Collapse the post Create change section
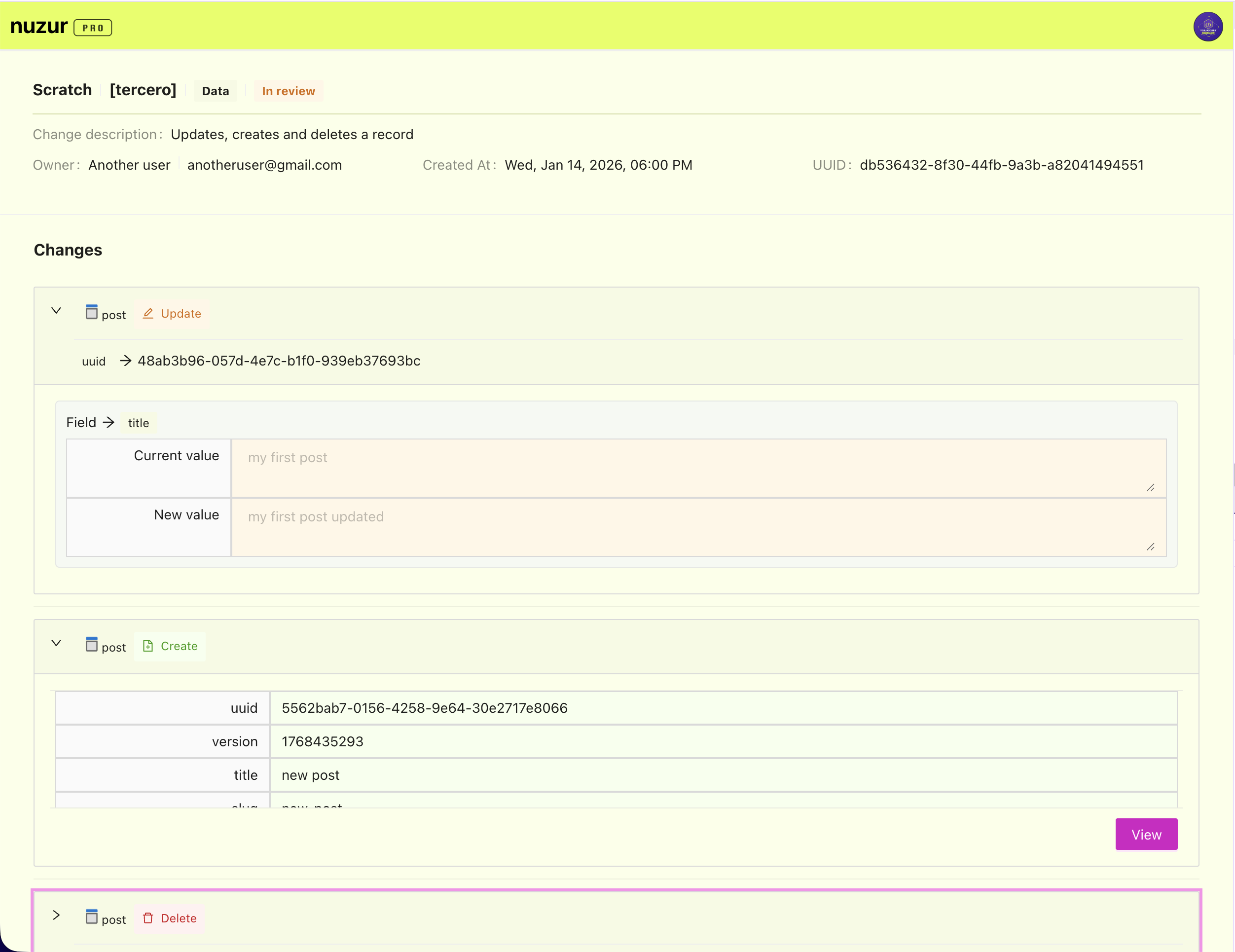 57,643
